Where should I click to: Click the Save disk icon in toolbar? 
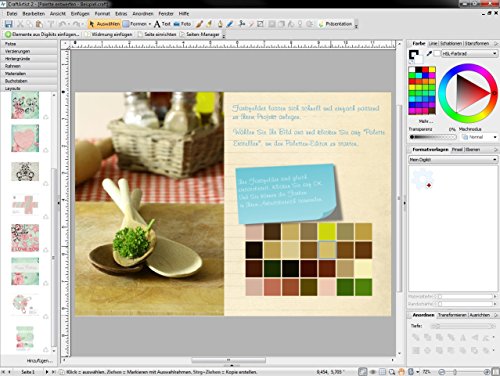click(x=8, y=24)
